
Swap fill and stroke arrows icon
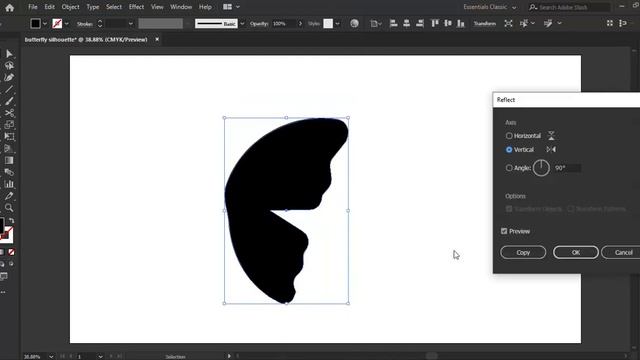[x=11, y=220]
